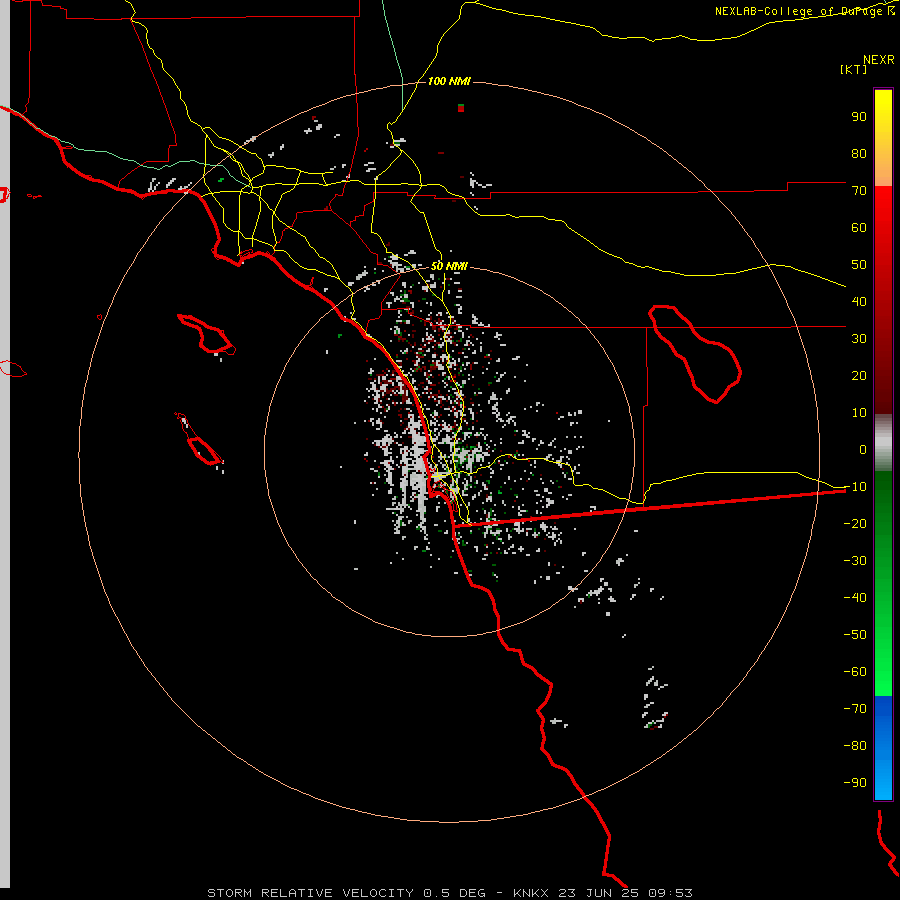Click the 70 knot scale value
This screenshot has height=900, width=900.
[859, 191]
